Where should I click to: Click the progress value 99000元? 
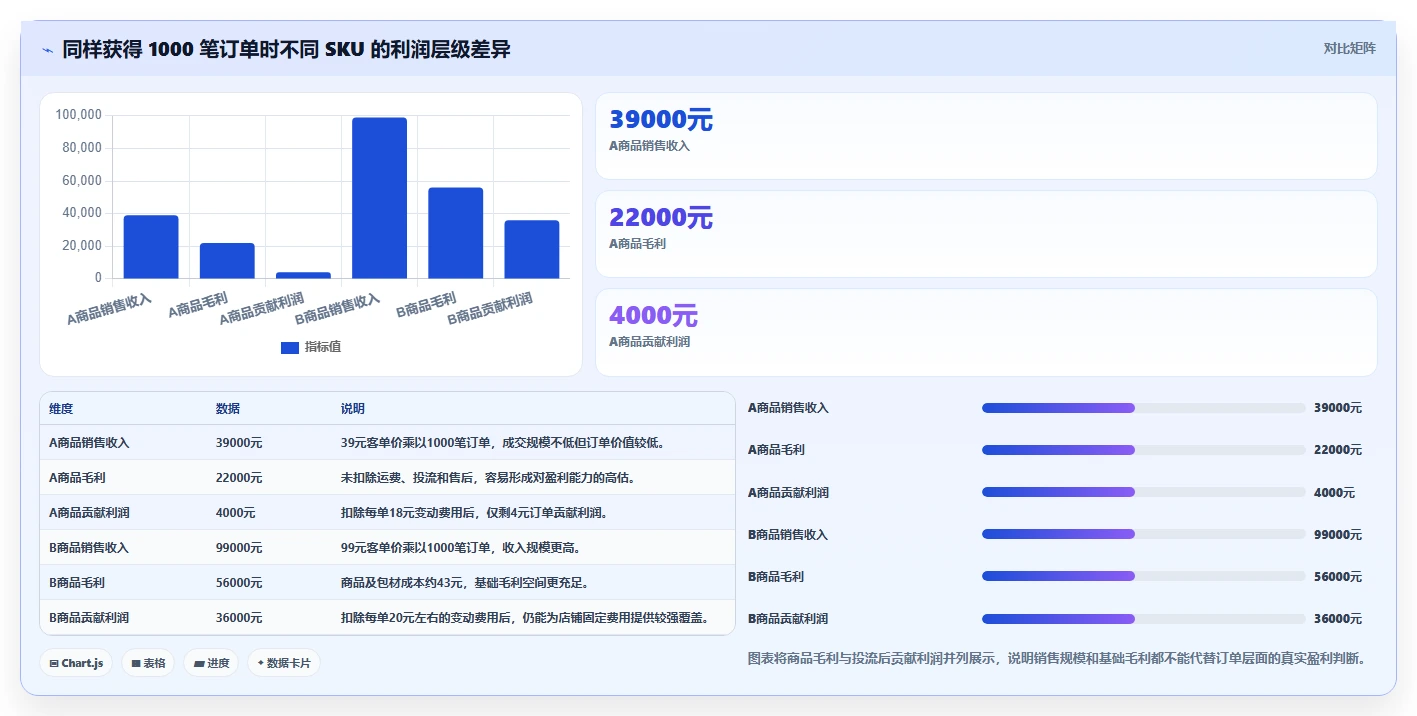pyautogui.click(x=1338, y=535)
